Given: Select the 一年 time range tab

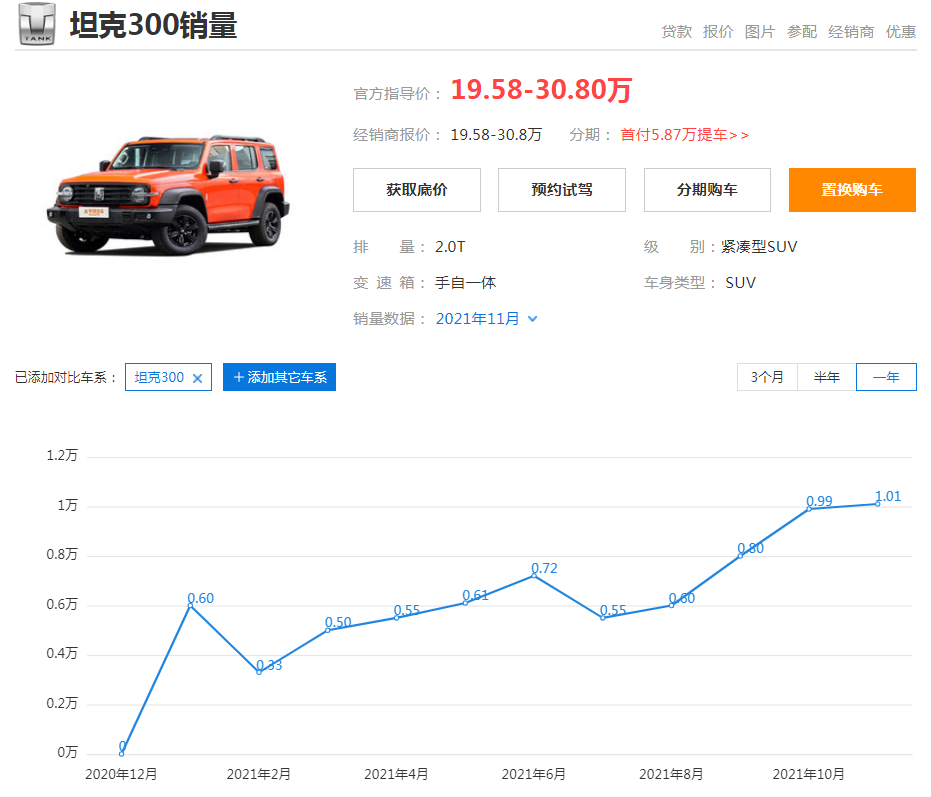Looking at the screenshot, I should coord(886,377).
